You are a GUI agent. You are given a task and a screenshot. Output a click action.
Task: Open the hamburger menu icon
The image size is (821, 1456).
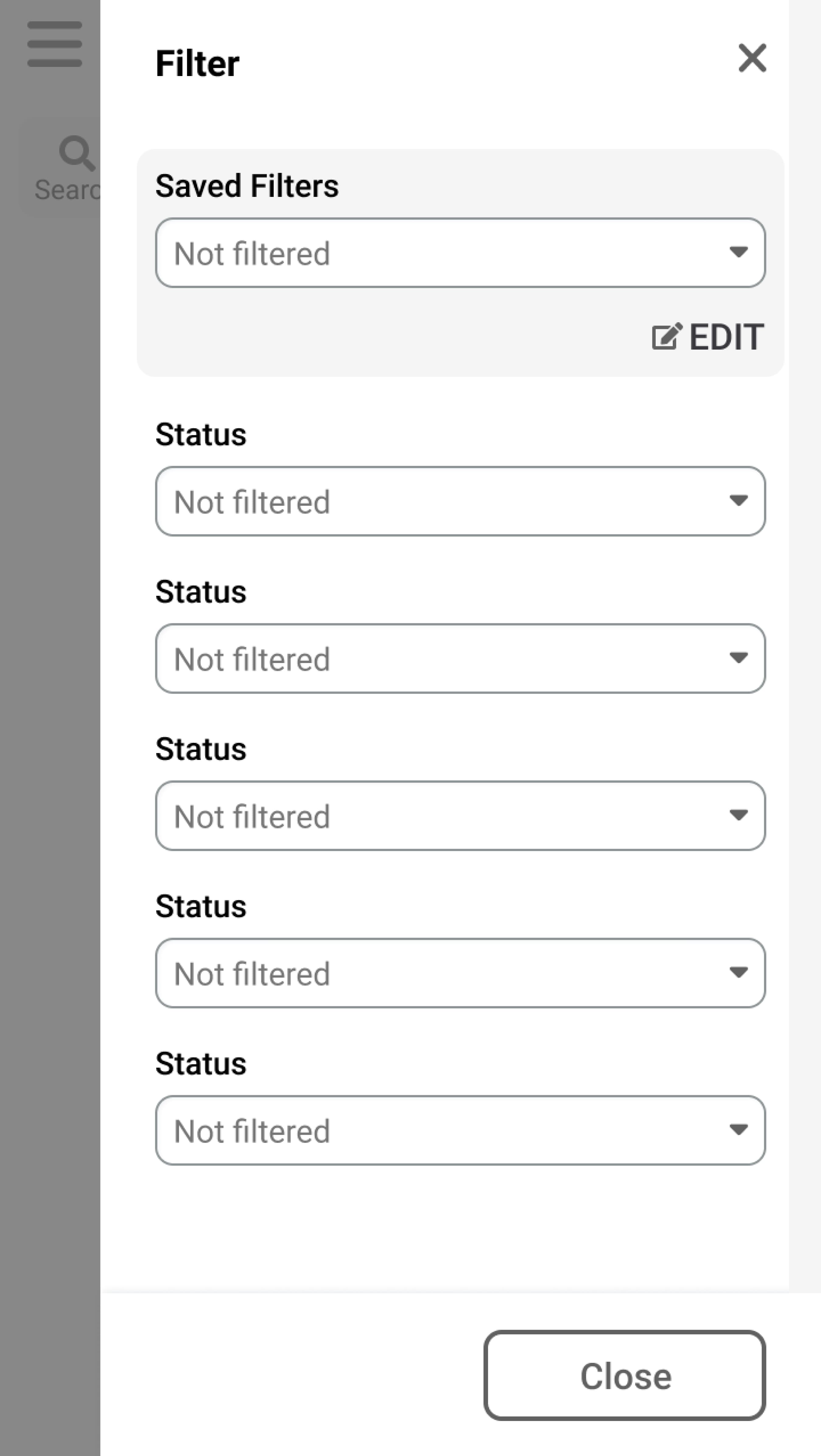[x=54, y=44]
